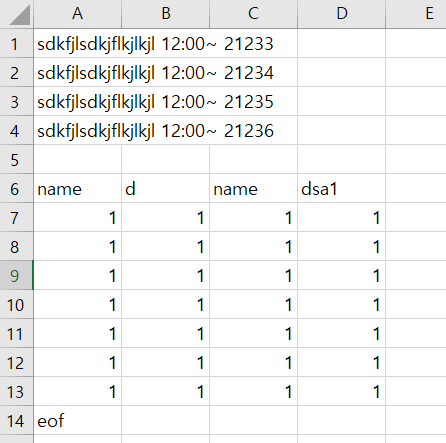The image size is (446, 443).
Task: Click cell B10 containing 1
Action: (x=166, y=305)
